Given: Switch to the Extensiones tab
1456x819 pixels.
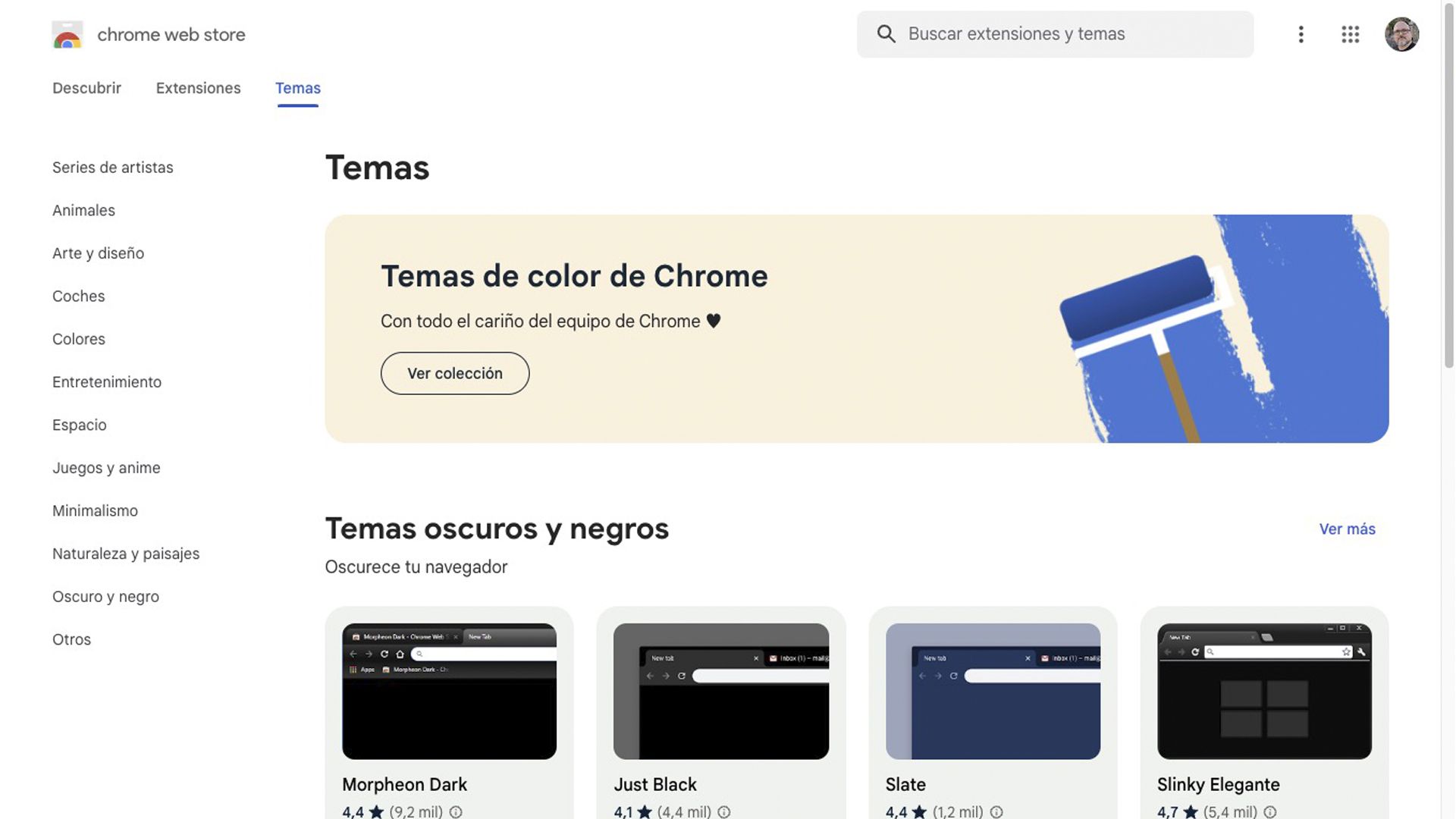Looking at the screenshot, I should (x=198, y=88).
